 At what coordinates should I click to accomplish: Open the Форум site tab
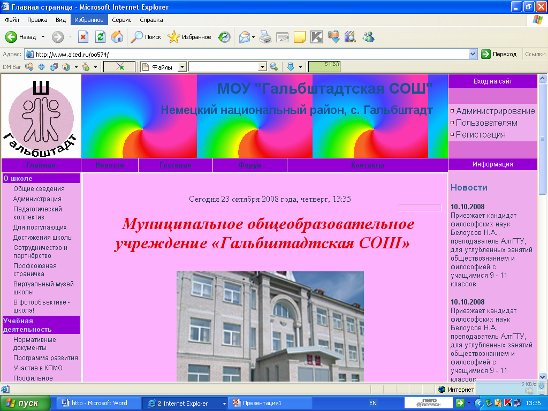250,165
